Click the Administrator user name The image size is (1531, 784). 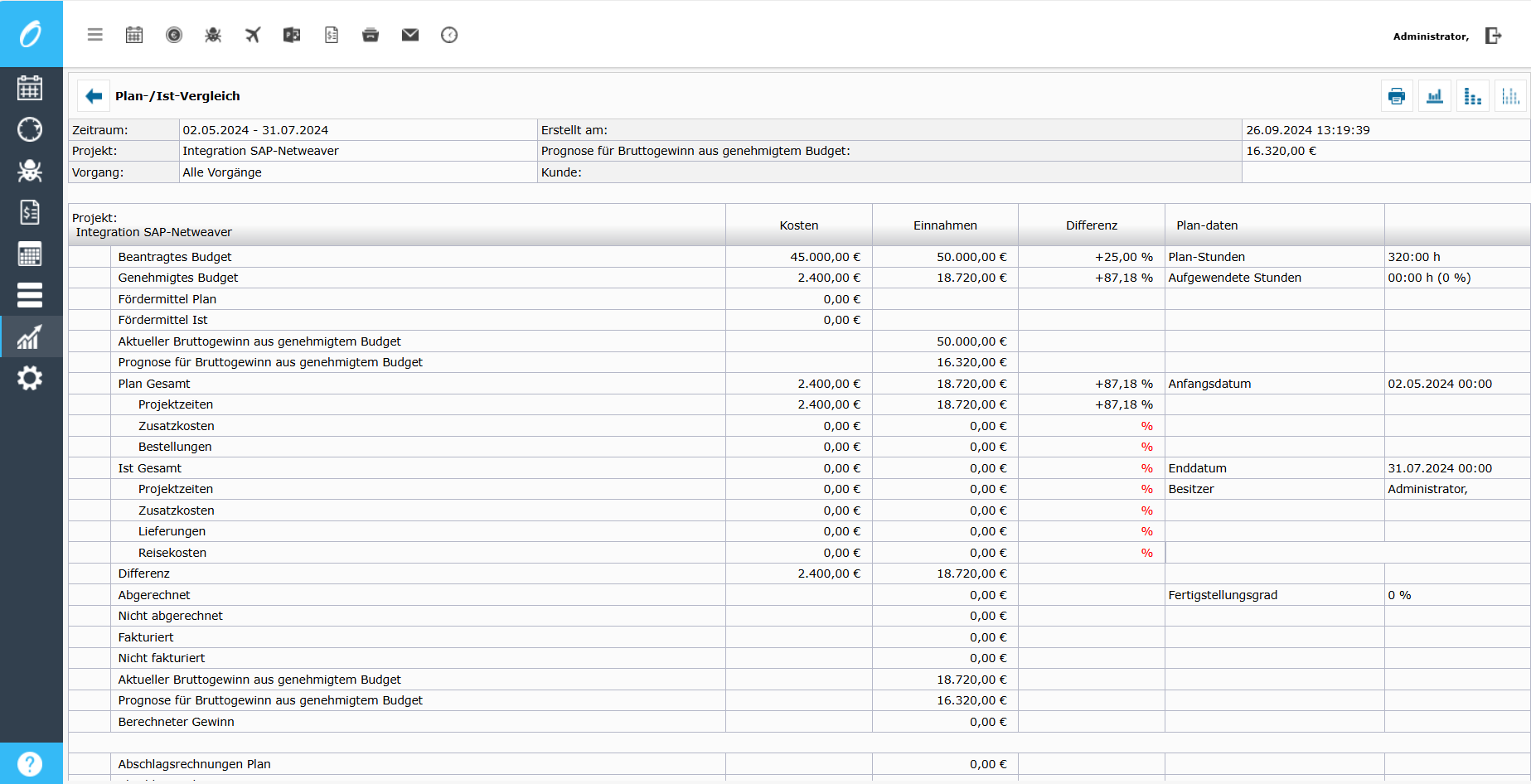pos(1430,36)
